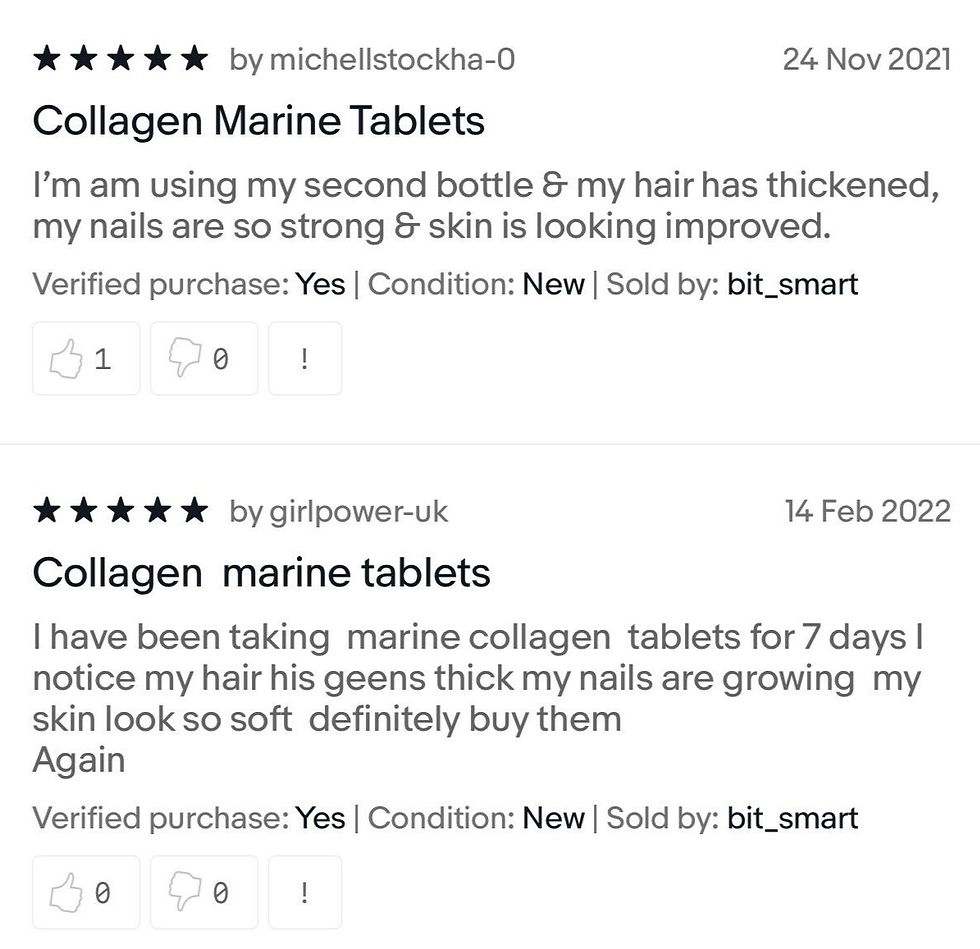
Task: Click thumbs down on michellstockha-0's review
Action: click(x=204, y=358)
